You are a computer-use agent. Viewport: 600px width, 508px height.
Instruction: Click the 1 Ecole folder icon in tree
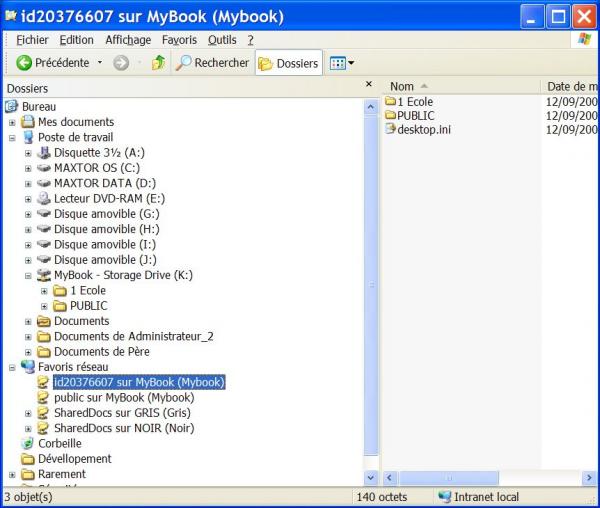coord(60,291)
